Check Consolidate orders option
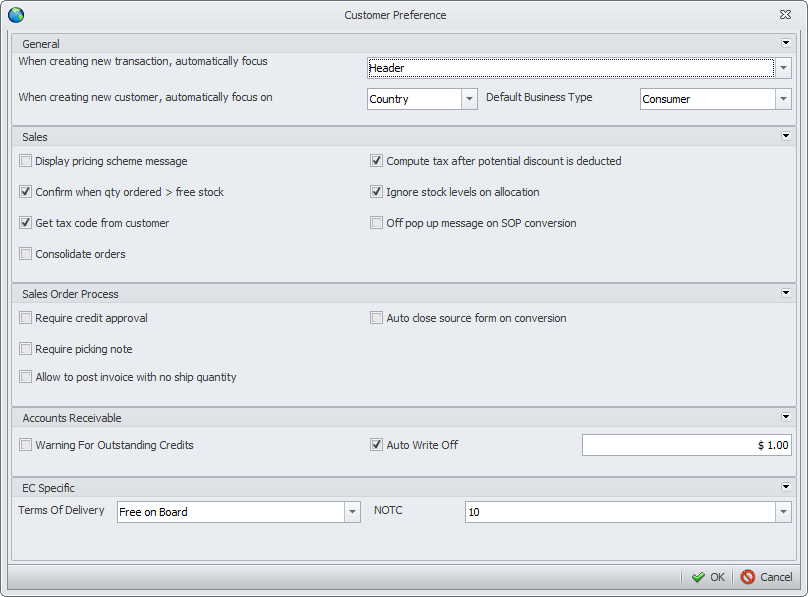The height and width of the screenshot is (597, 808). click(26, 254)
